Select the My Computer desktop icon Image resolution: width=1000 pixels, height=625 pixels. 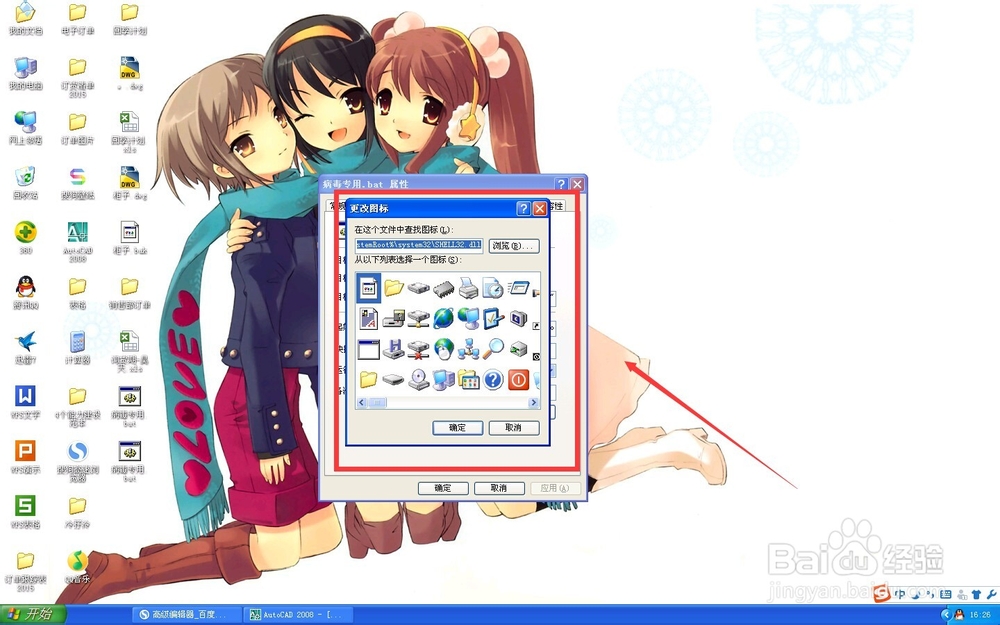coord(26,73)
